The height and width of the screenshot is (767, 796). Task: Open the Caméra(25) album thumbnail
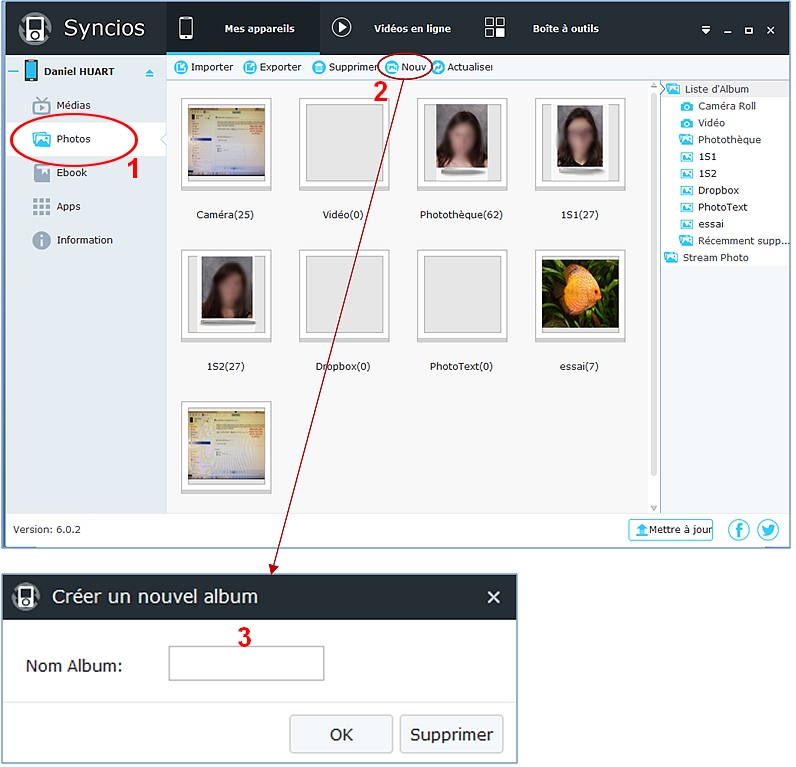pos(227,145)
